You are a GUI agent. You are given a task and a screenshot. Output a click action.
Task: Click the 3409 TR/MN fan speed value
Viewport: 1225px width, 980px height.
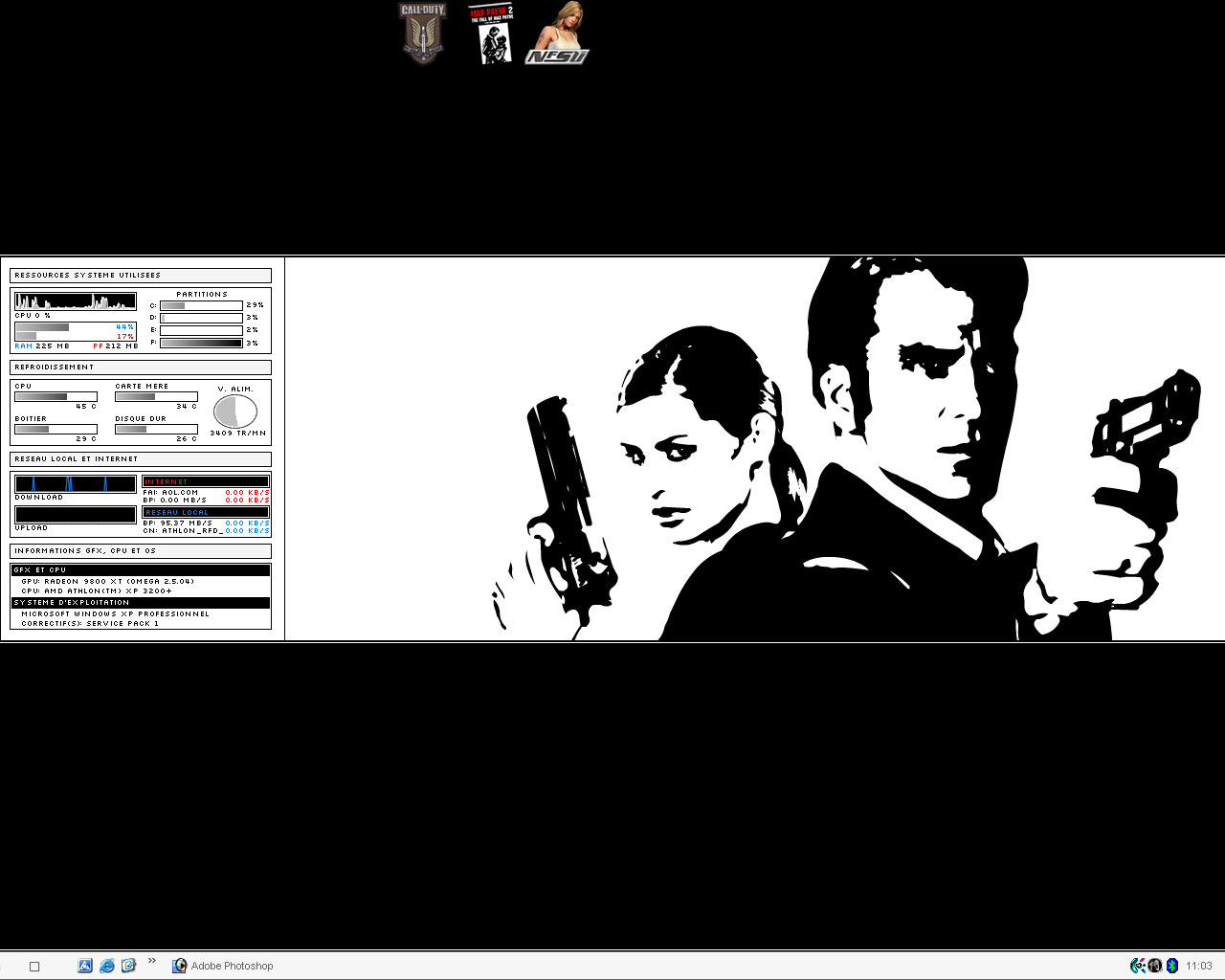tap(238, 434)
